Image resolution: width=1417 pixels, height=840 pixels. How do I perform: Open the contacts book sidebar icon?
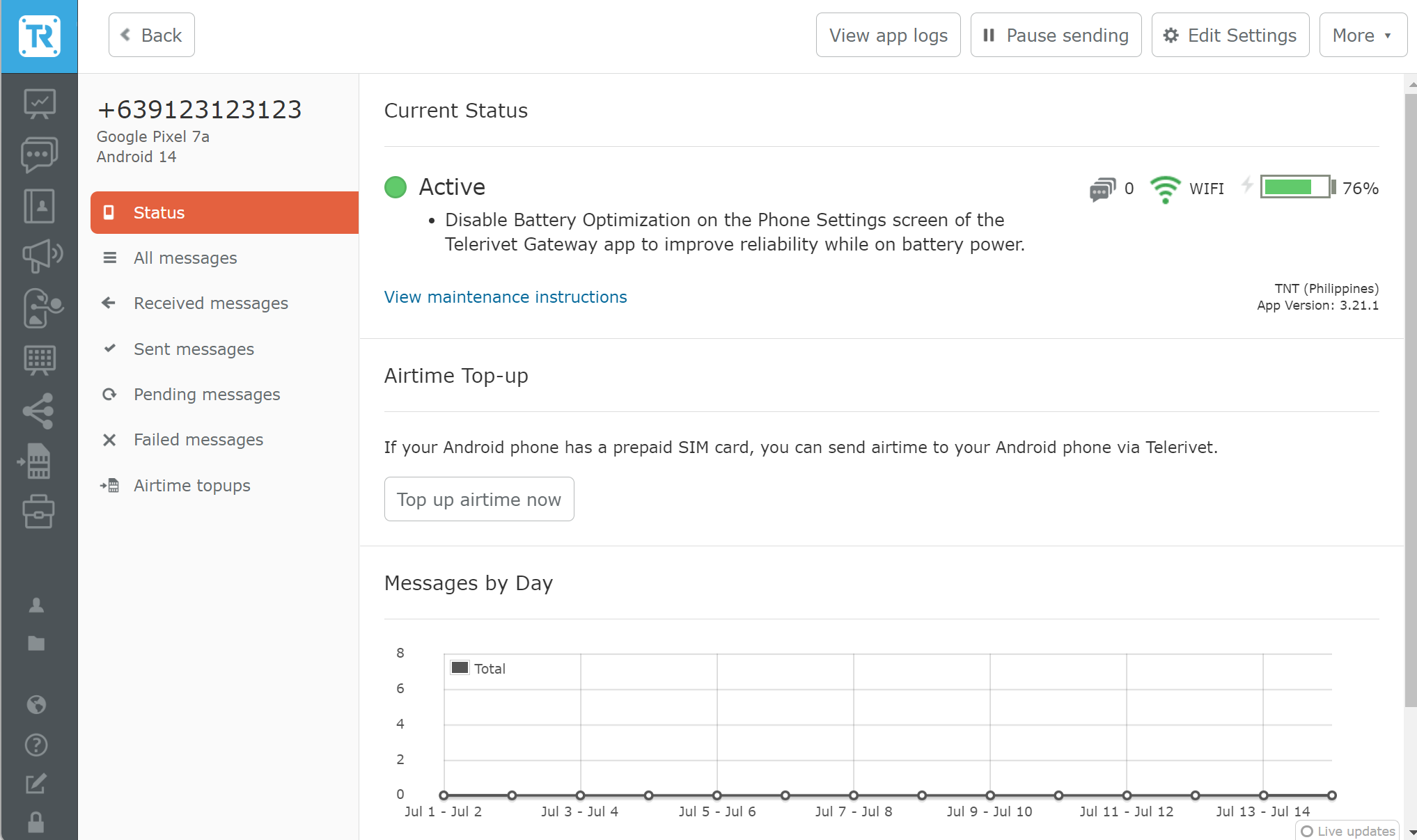coord(39,206)
